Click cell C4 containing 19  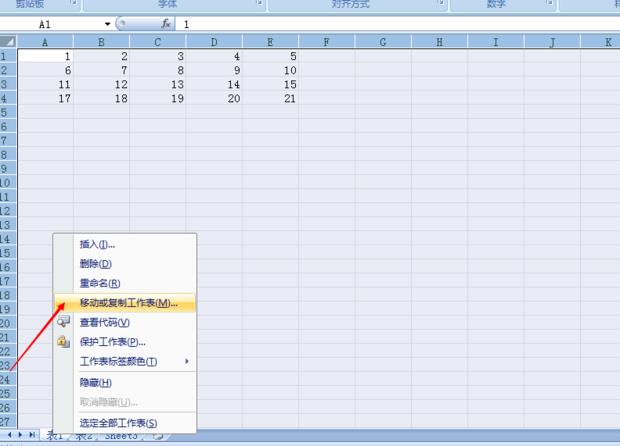158,98
